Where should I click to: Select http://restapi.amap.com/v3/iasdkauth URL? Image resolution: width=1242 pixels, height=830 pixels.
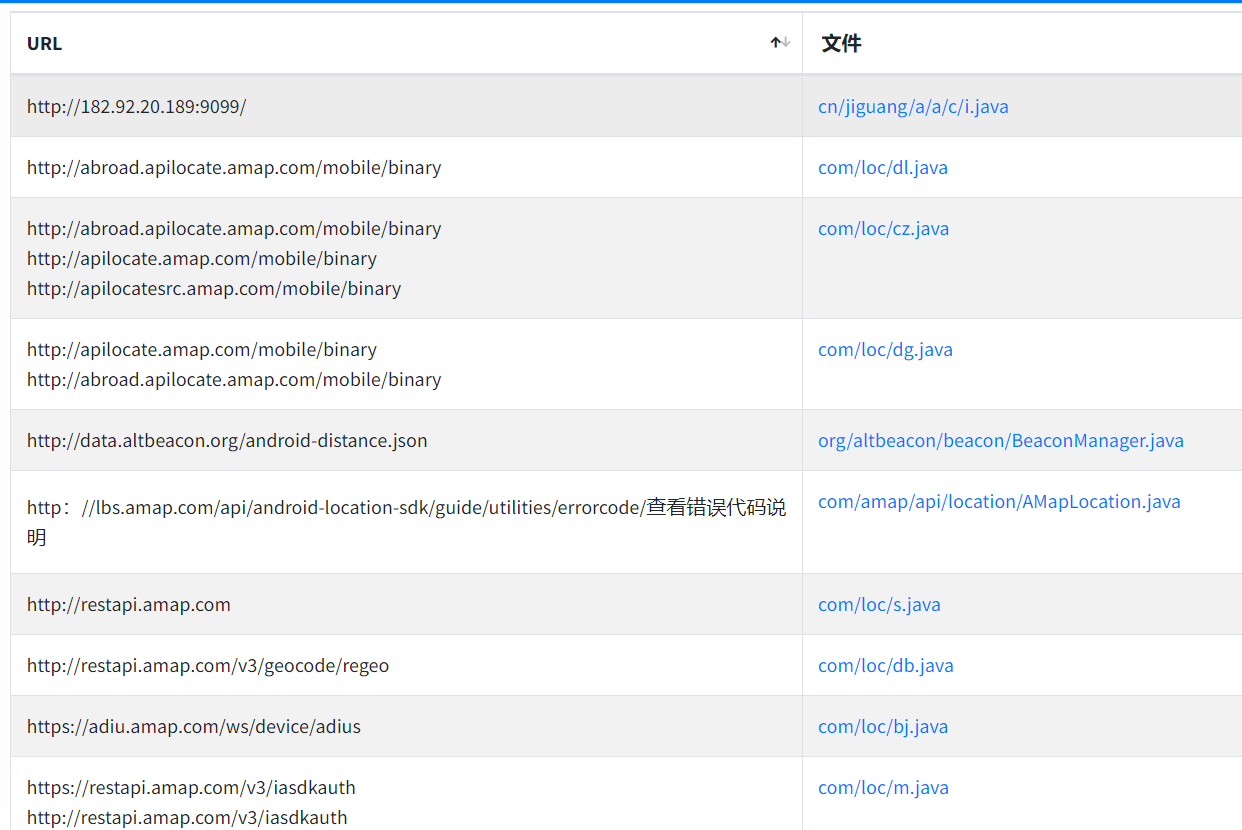point(187,817)
